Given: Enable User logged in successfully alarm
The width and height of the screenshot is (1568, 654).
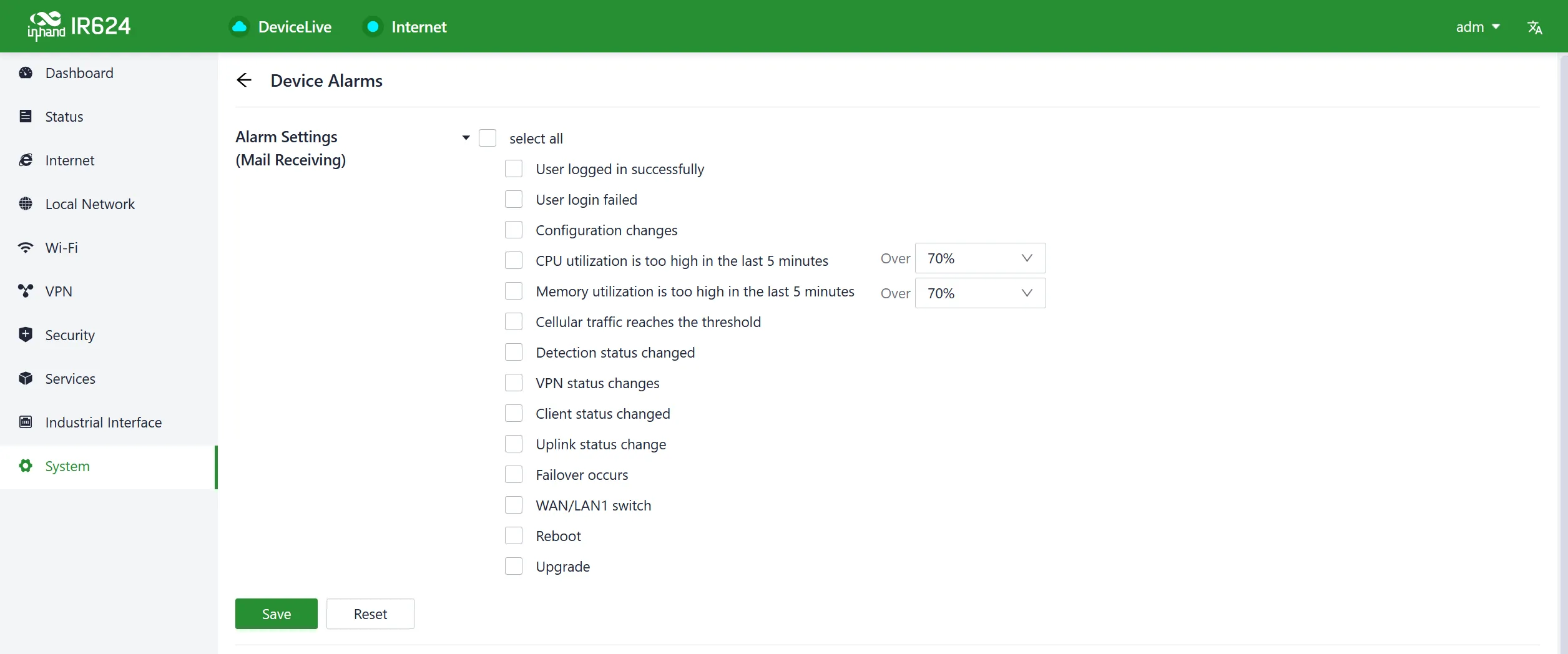Looking at the screenshot, I should [x=514, y=168].
